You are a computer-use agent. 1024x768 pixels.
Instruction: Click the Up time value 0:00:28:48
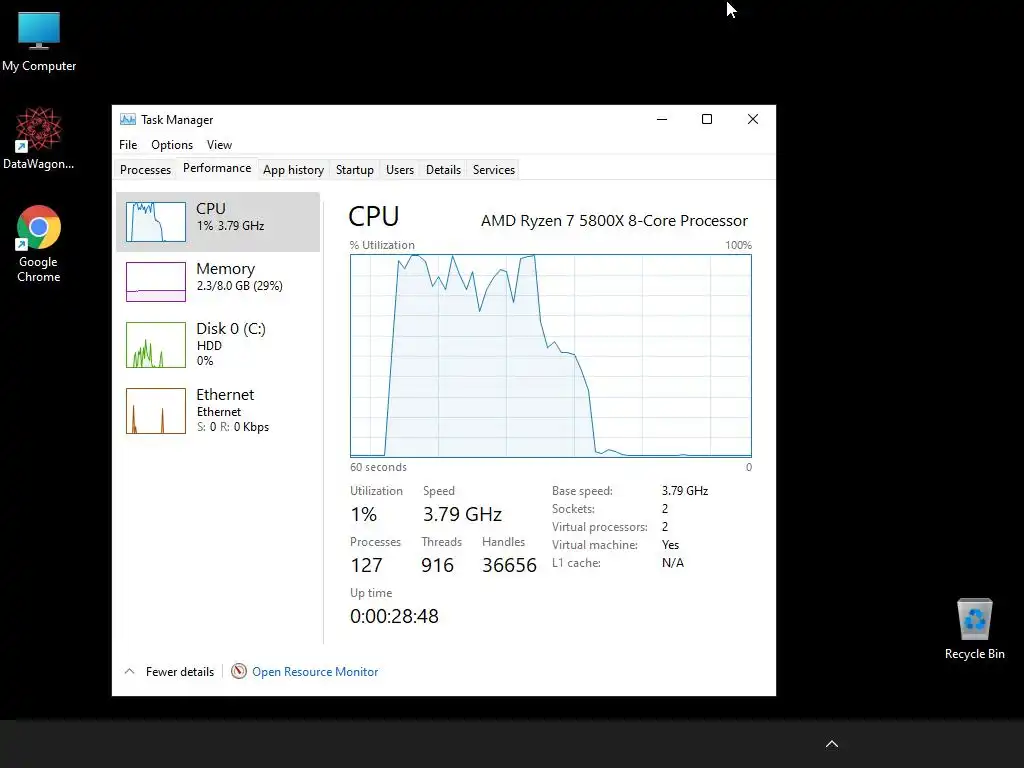pos(394,616)
